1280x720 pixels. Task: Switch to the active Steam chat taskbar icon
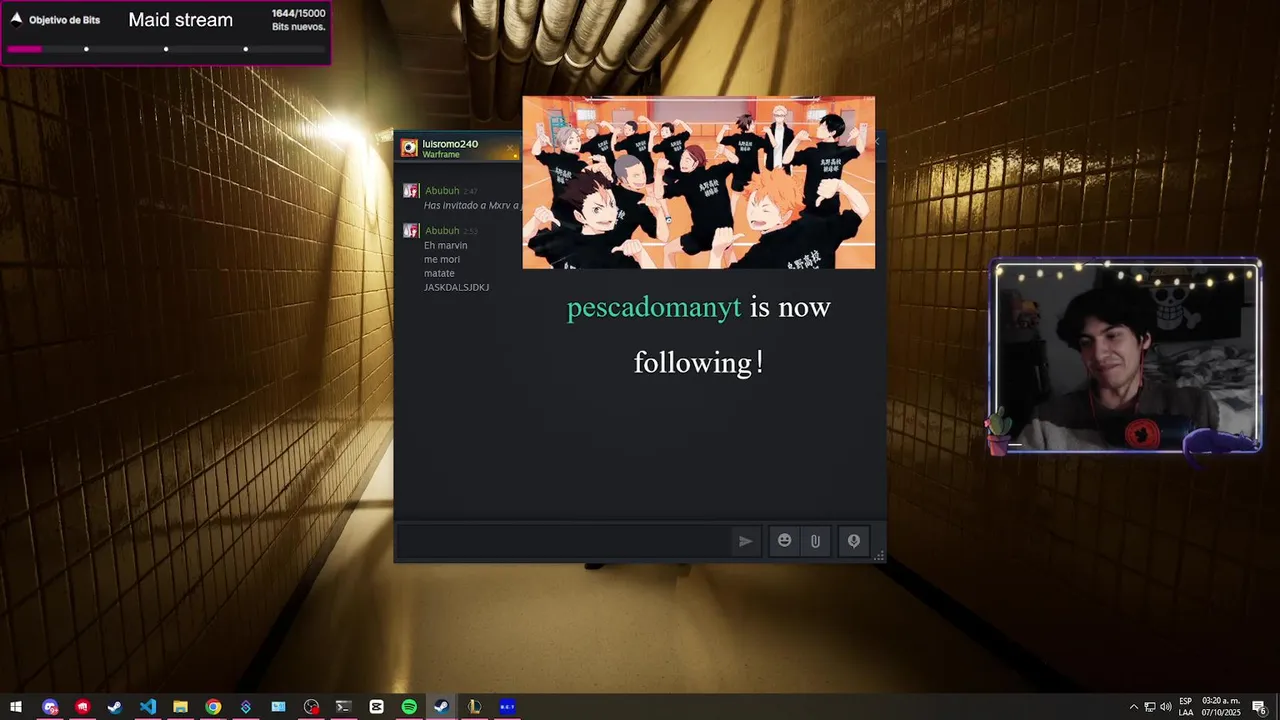441,707
